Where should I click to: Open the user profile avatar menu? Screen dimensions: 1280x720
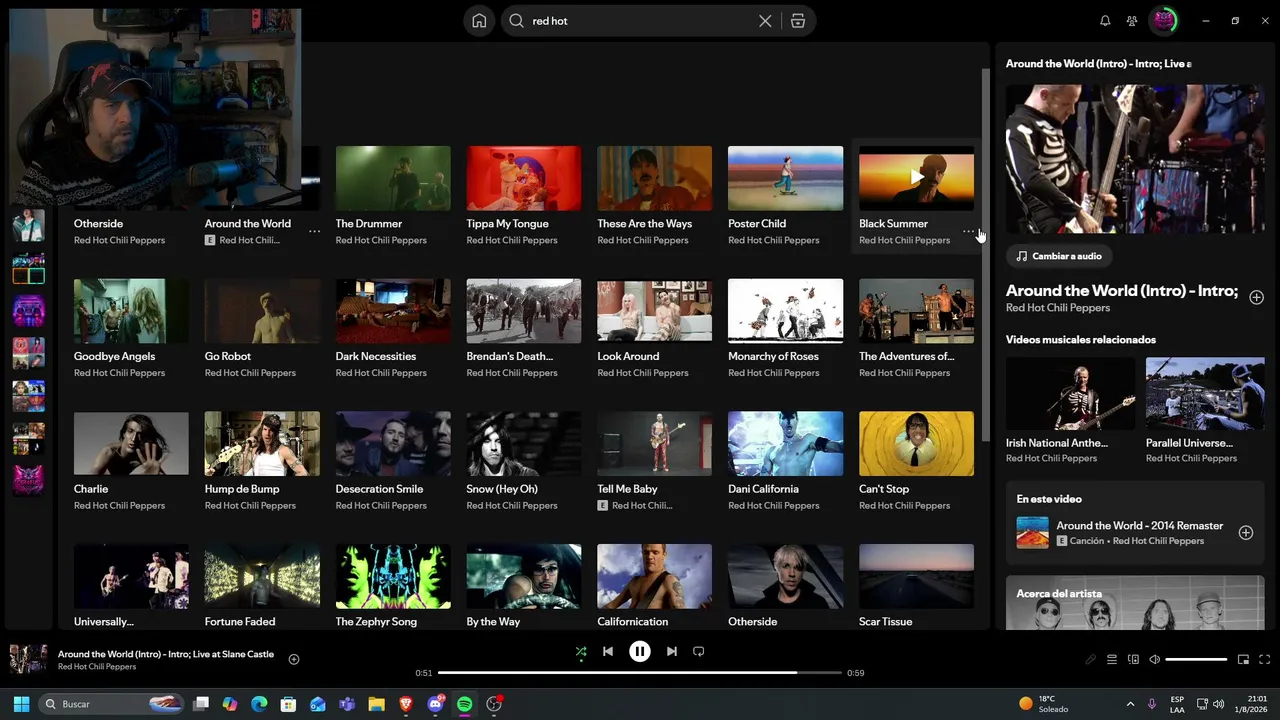1164,21
